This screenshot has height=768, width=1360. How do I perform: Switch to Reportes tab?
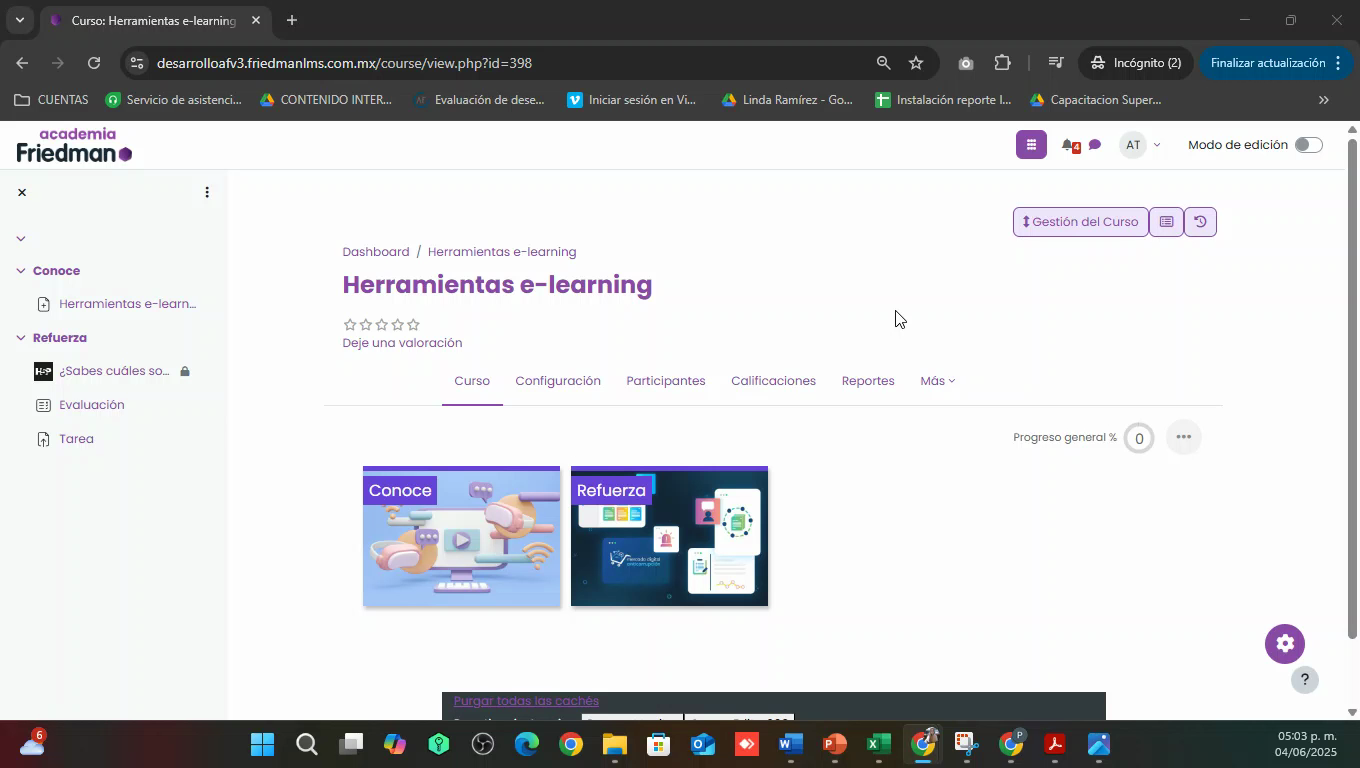point(868,381)
